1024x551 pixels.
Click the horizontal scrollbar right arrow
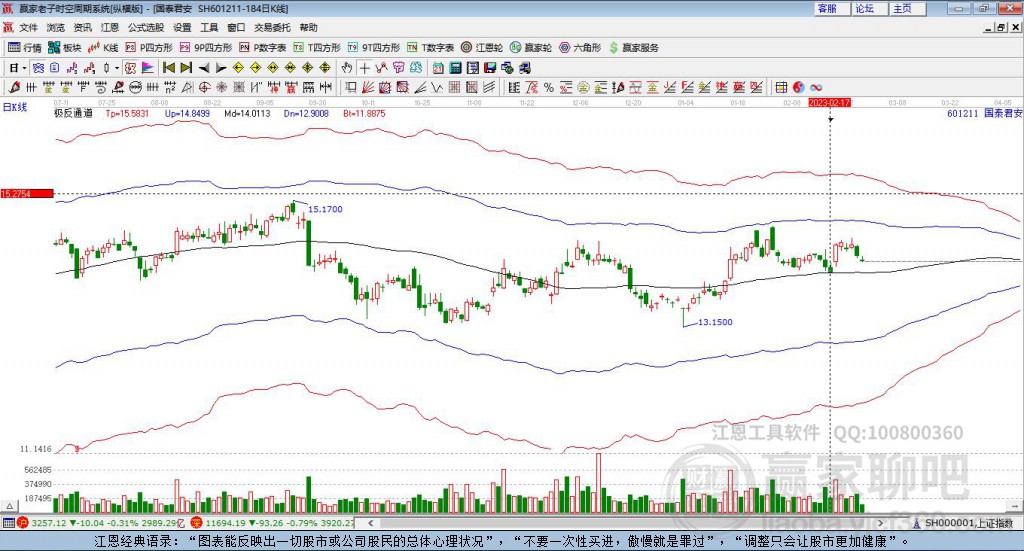click(880, 523)
